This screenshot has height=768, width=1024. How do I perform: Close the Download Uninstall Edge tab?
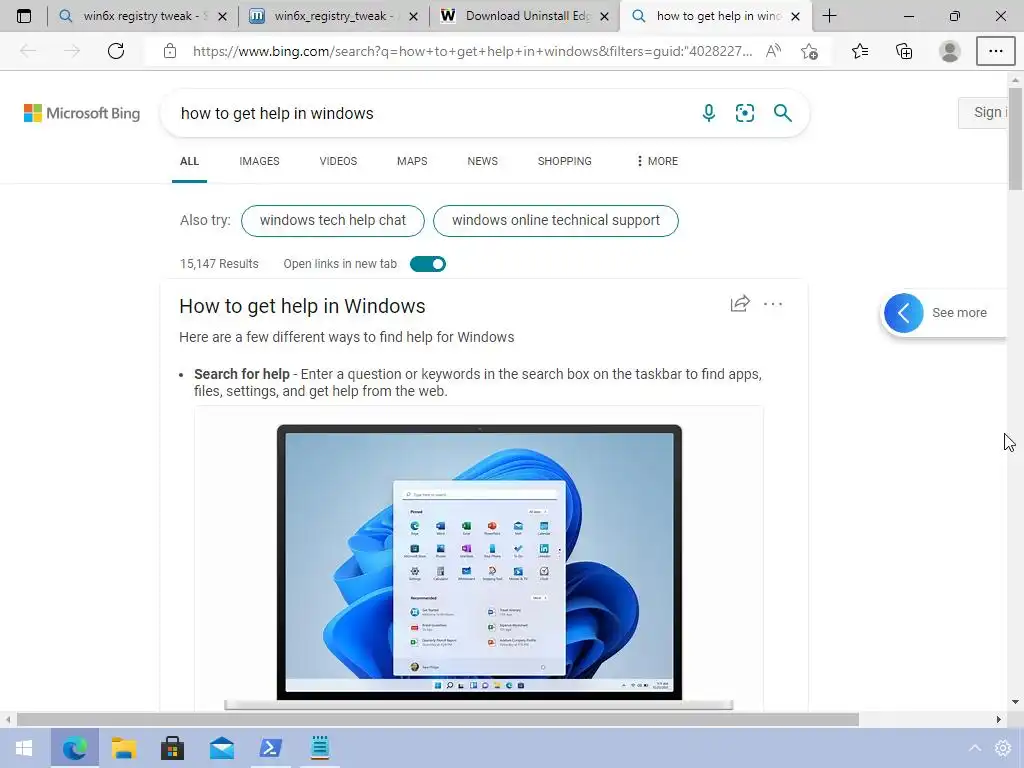tap(605, 16)
